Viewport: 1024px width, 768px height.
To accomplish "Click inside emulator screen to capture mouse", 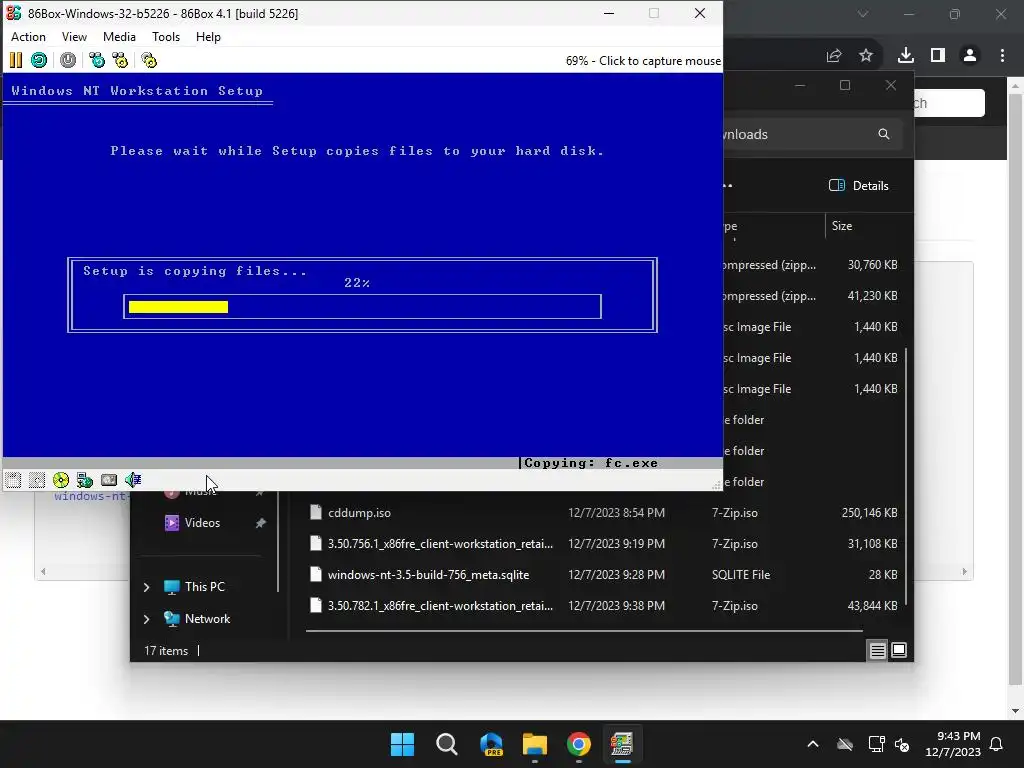I will click(x=362, y=264).
